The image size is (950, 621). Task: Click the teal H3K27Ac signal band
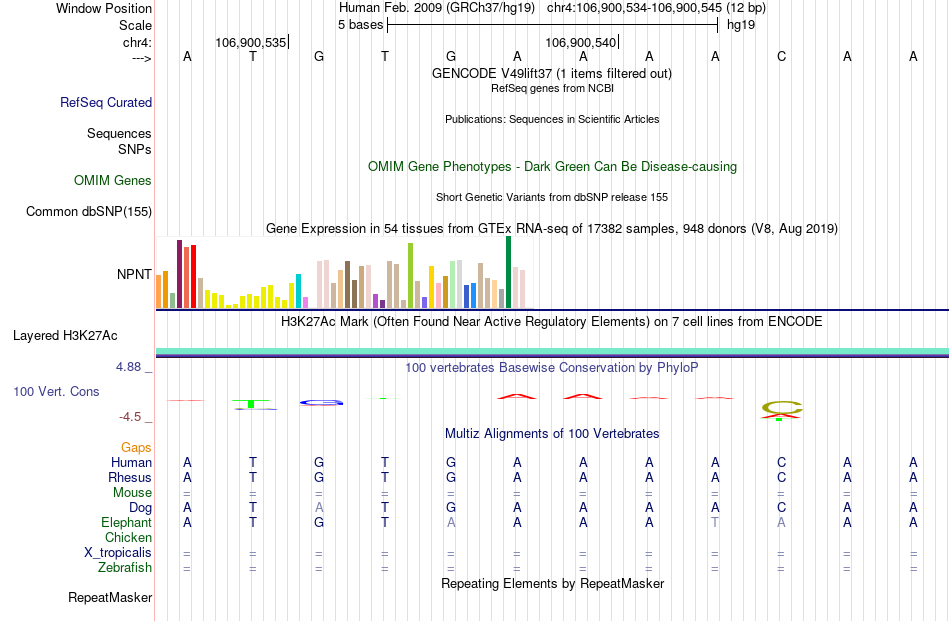[552, 351]
